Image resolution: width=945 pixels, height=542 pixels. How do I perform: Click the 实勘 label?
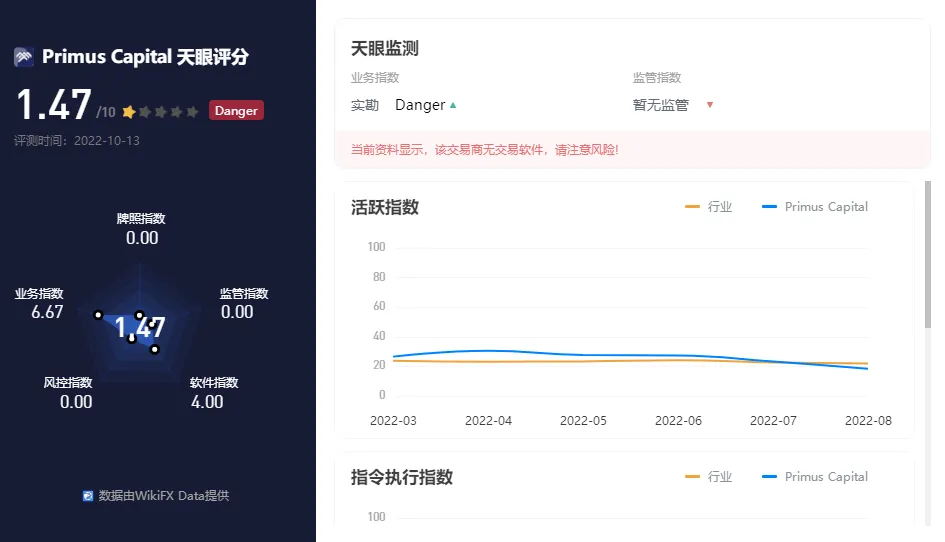point(365,106)
